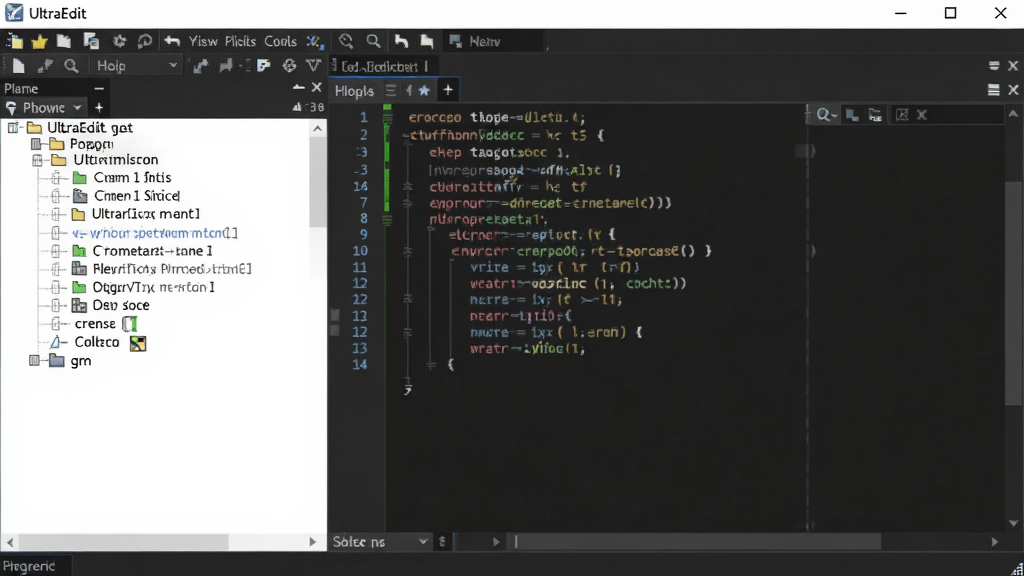The width and height of the screenshot is (1024, 576).
Task: Open the Cools menu
Action: click(280, 41)
